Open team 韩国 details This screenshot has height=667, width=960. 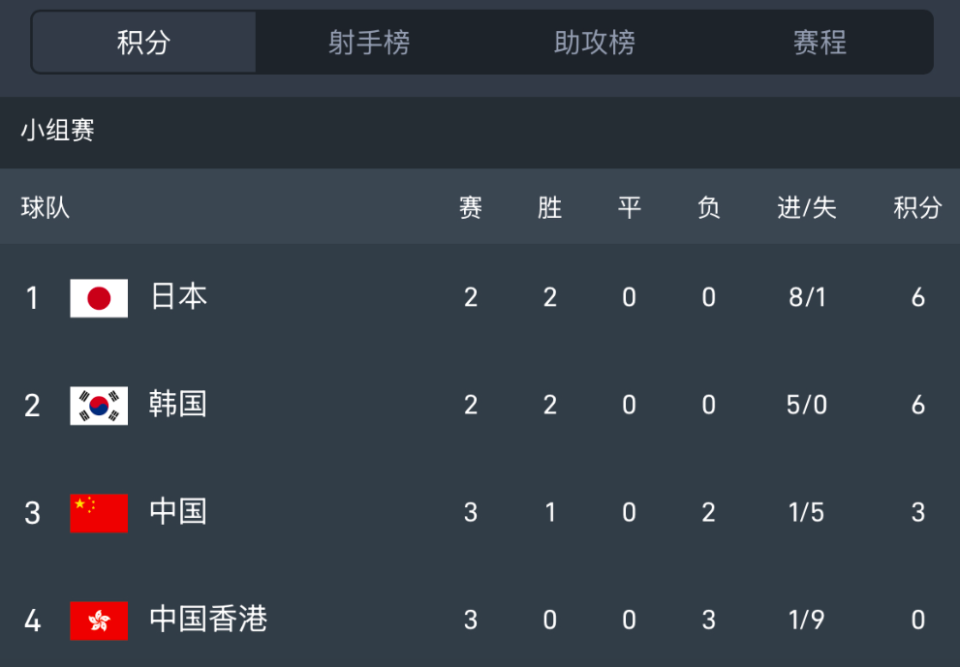(x=178, y=404)
